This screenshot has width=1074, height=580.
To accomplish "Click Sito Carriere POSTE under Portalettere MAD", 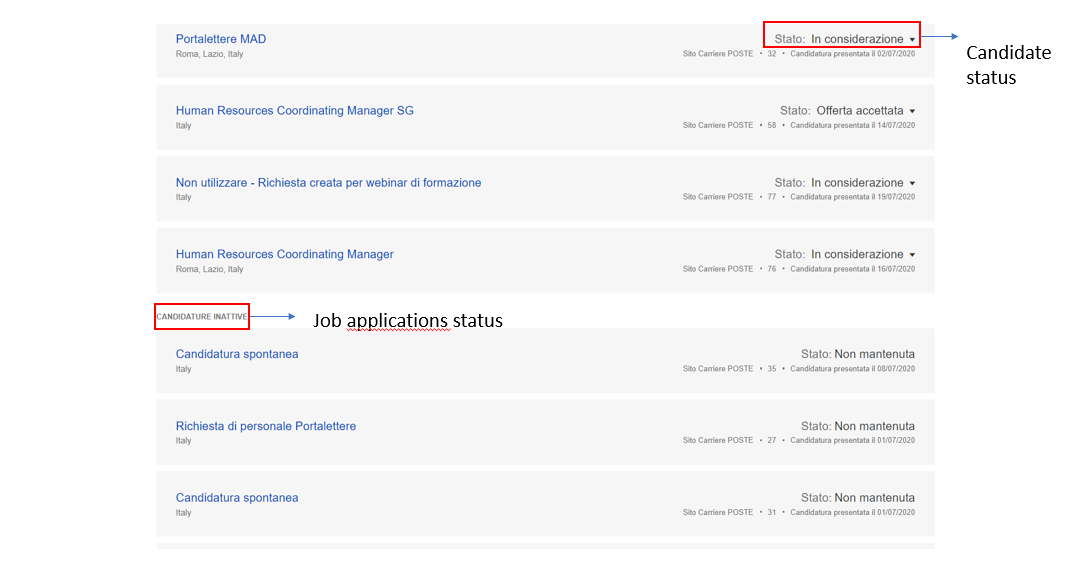I will coord(717,53).
